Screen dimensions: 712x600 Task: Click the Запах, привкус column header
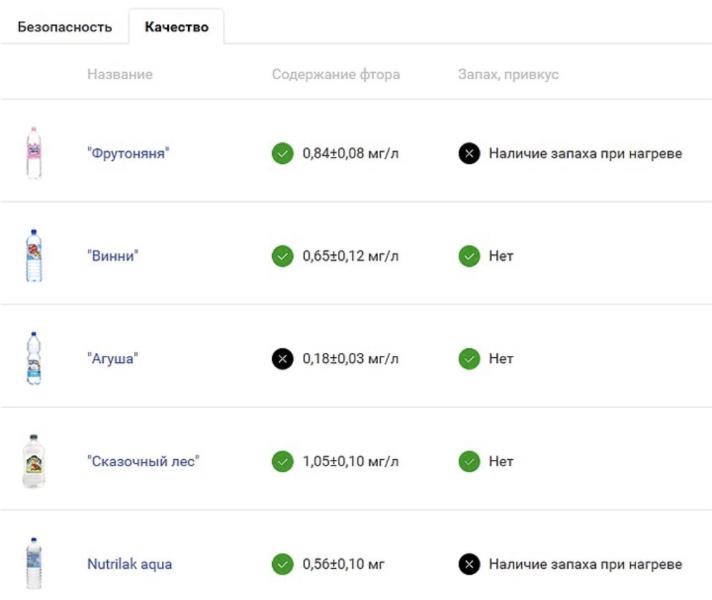click(508, 74)
